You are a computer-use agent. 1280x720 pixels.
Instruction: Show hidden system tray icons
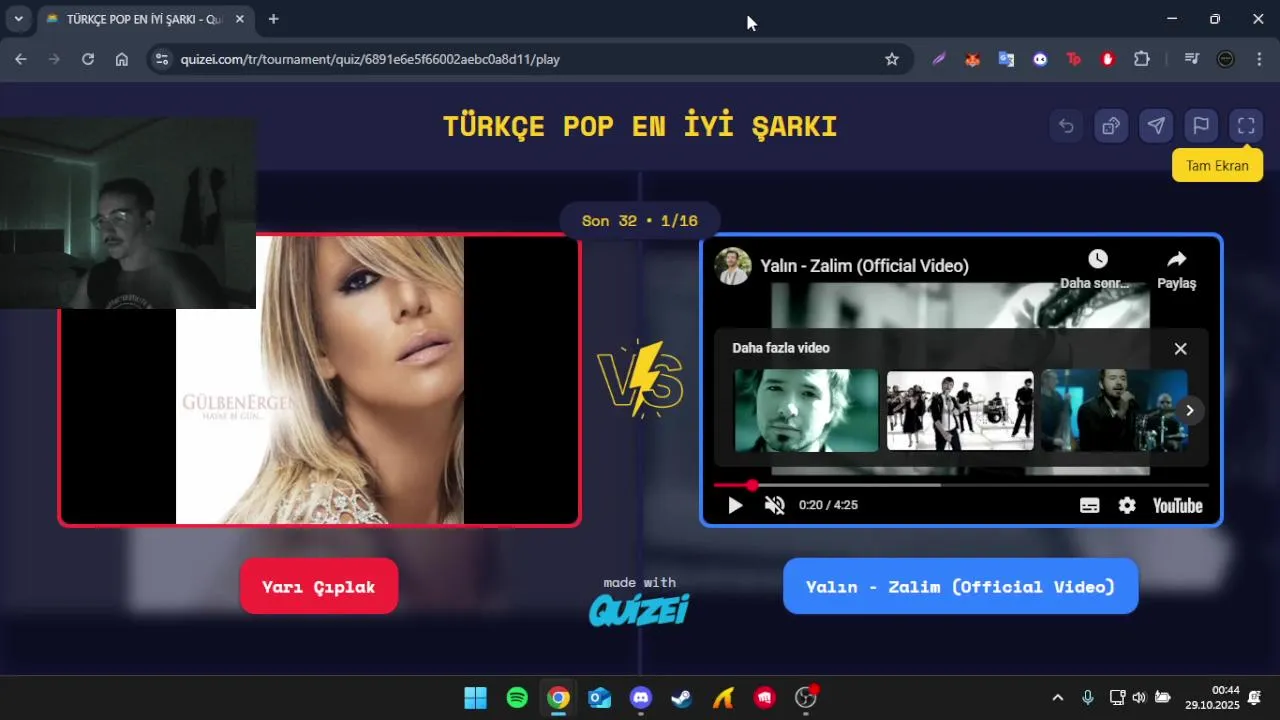coord(1058,697)
